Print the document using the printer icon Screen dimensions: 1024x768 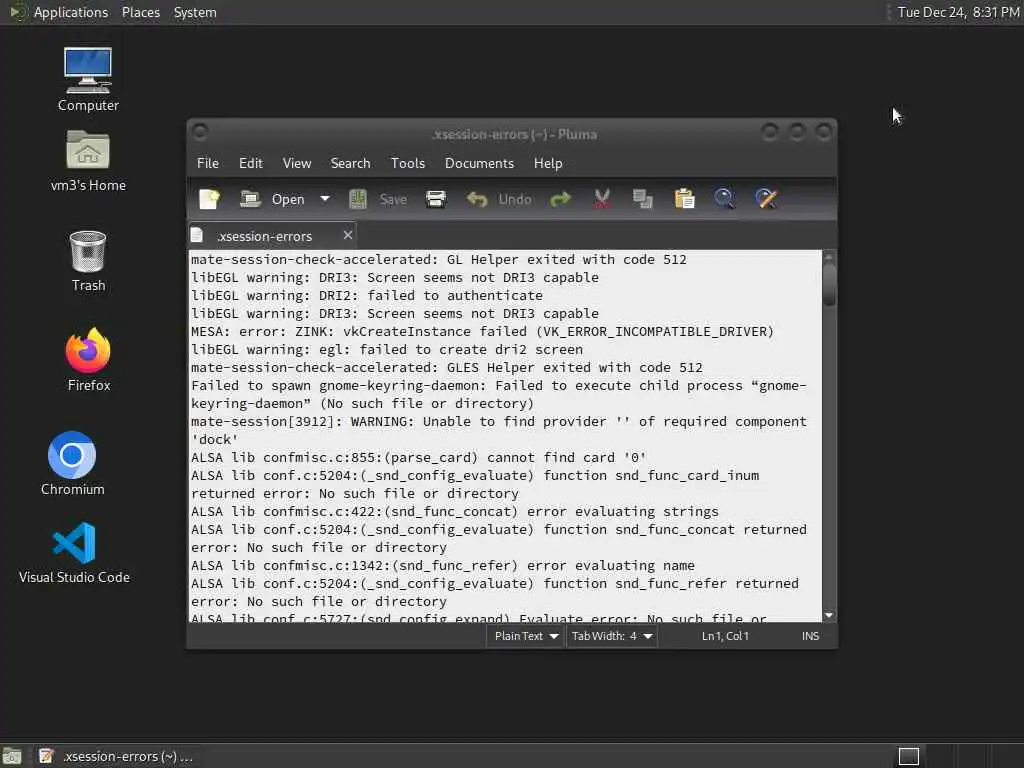tap(436, 199)
